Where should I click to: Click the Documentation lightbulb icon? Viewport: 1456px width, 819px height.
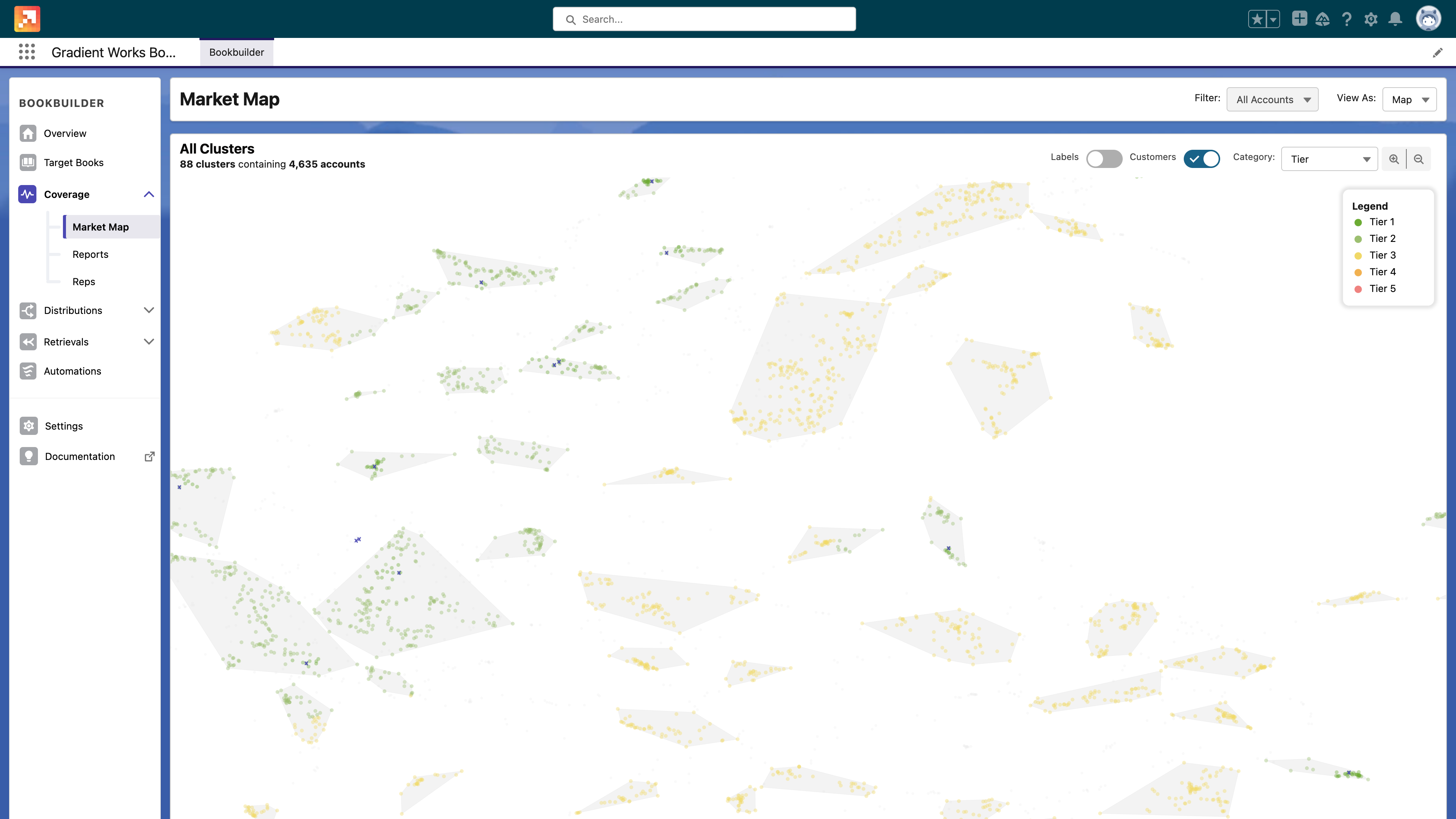click(29, 456)
